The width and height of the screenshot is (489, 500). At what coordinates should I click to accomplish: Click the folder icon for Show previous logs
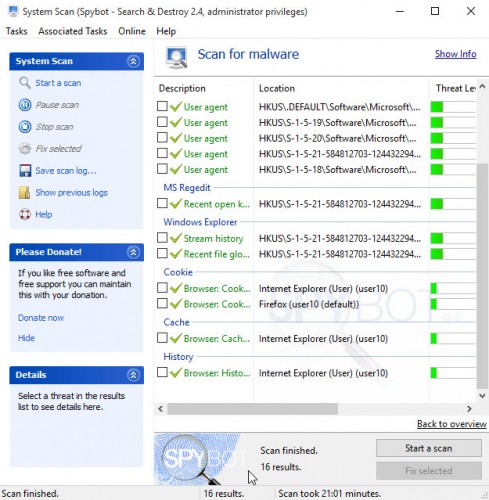(25, 192)
